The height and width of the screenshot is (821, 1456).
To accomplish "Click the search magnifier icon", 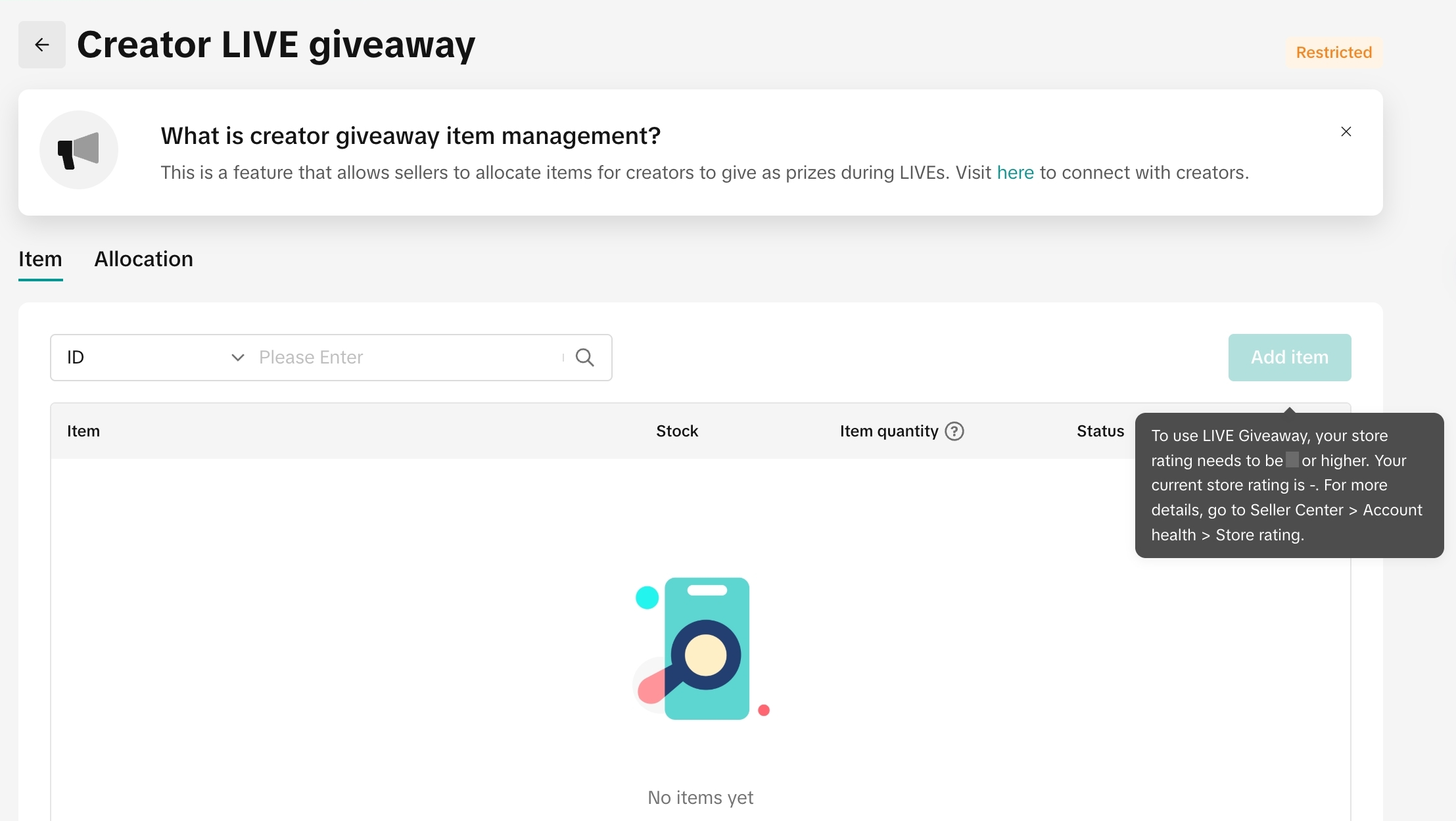I will (584, 358).
